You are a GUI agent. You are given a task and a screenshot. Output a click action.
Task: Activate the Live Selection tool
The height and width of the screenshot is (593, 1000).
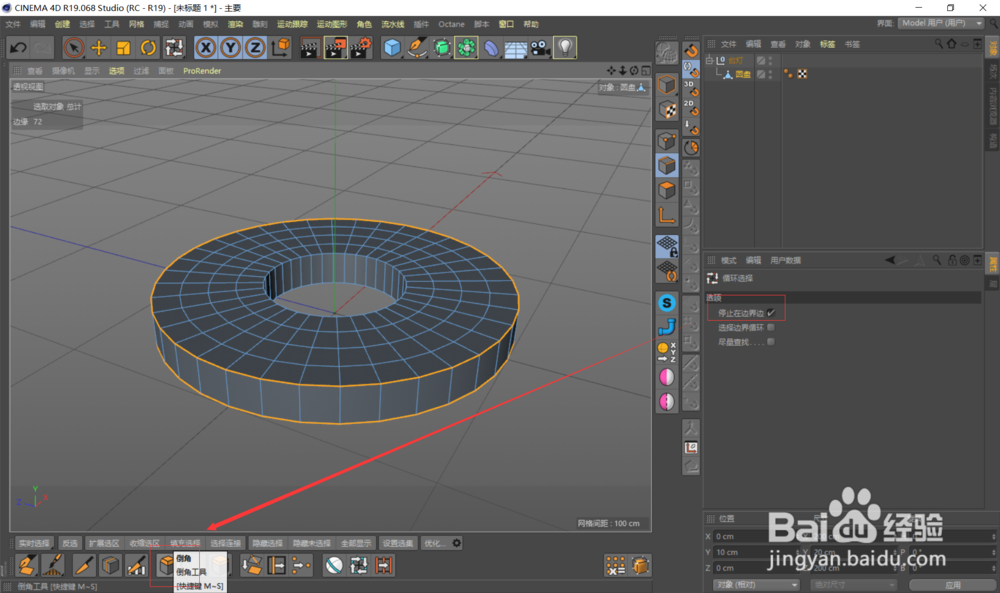click(x=73, y=47)
